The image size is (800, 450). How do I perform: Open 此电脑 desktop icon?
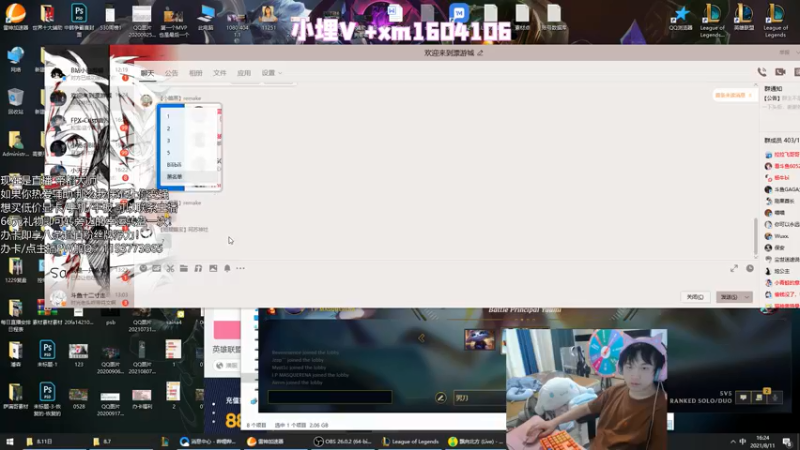pyautogui.click(x=206, y=18)
